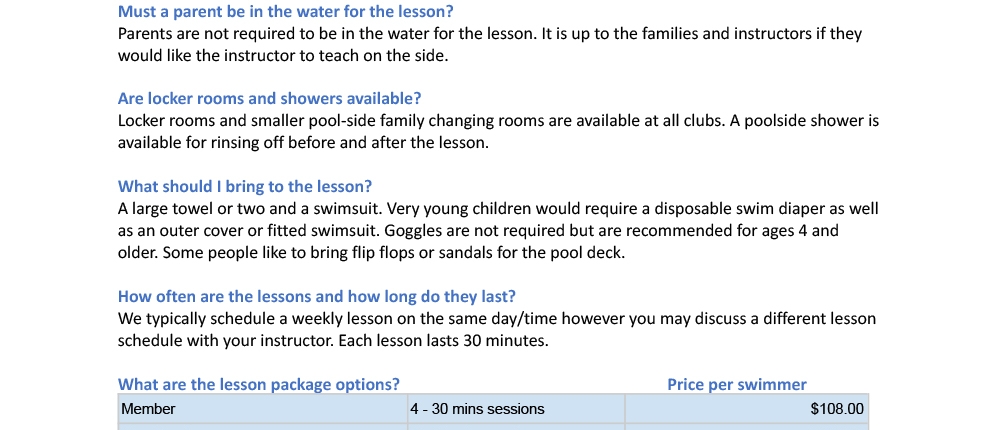
Task: Click text 'Some people like to bring flip flops'
Action: [x=288, y=253]
